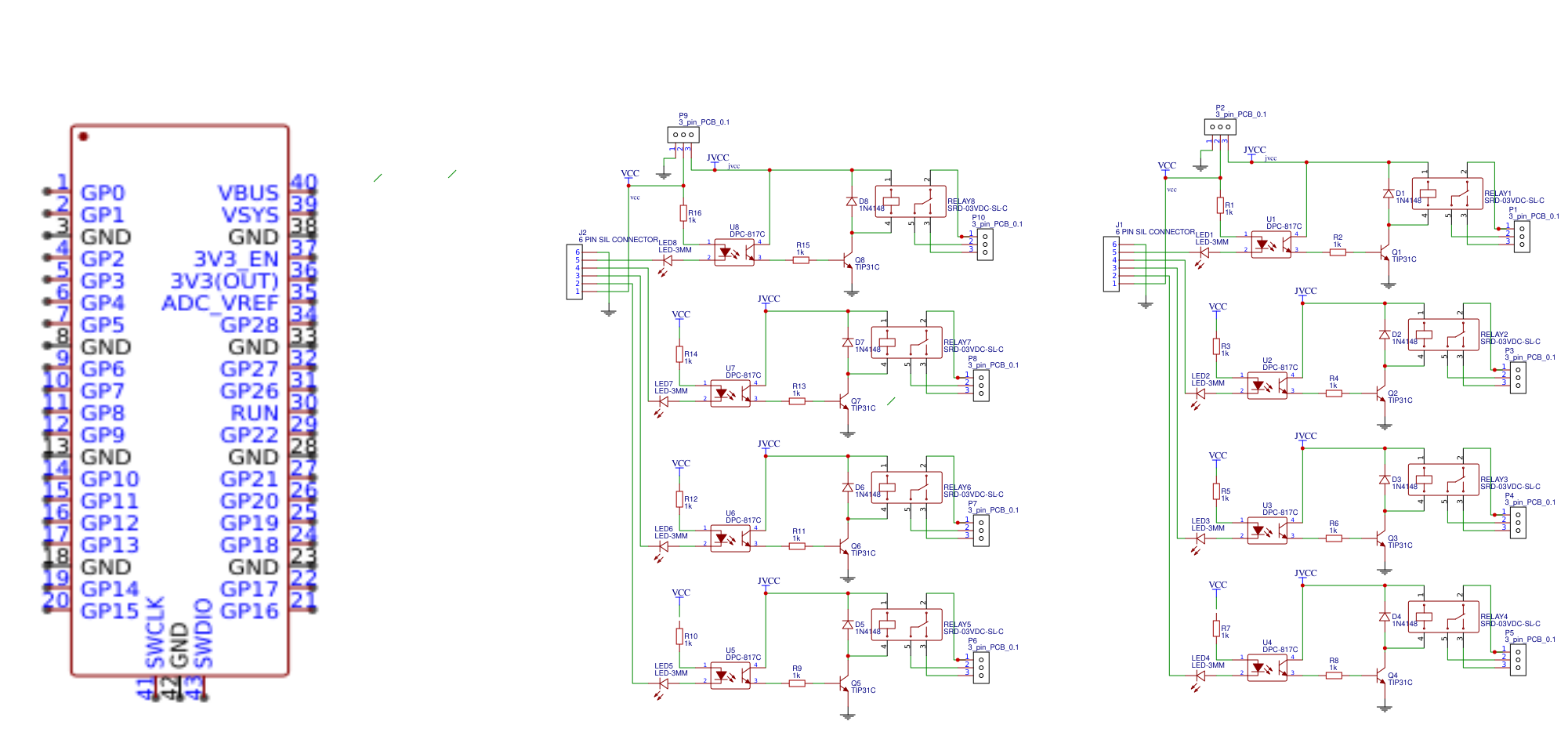Screen dimensions: 1568x732
Task: Click the SWDIO pin label
Action: pyautogui.click(x=203, y=632)
